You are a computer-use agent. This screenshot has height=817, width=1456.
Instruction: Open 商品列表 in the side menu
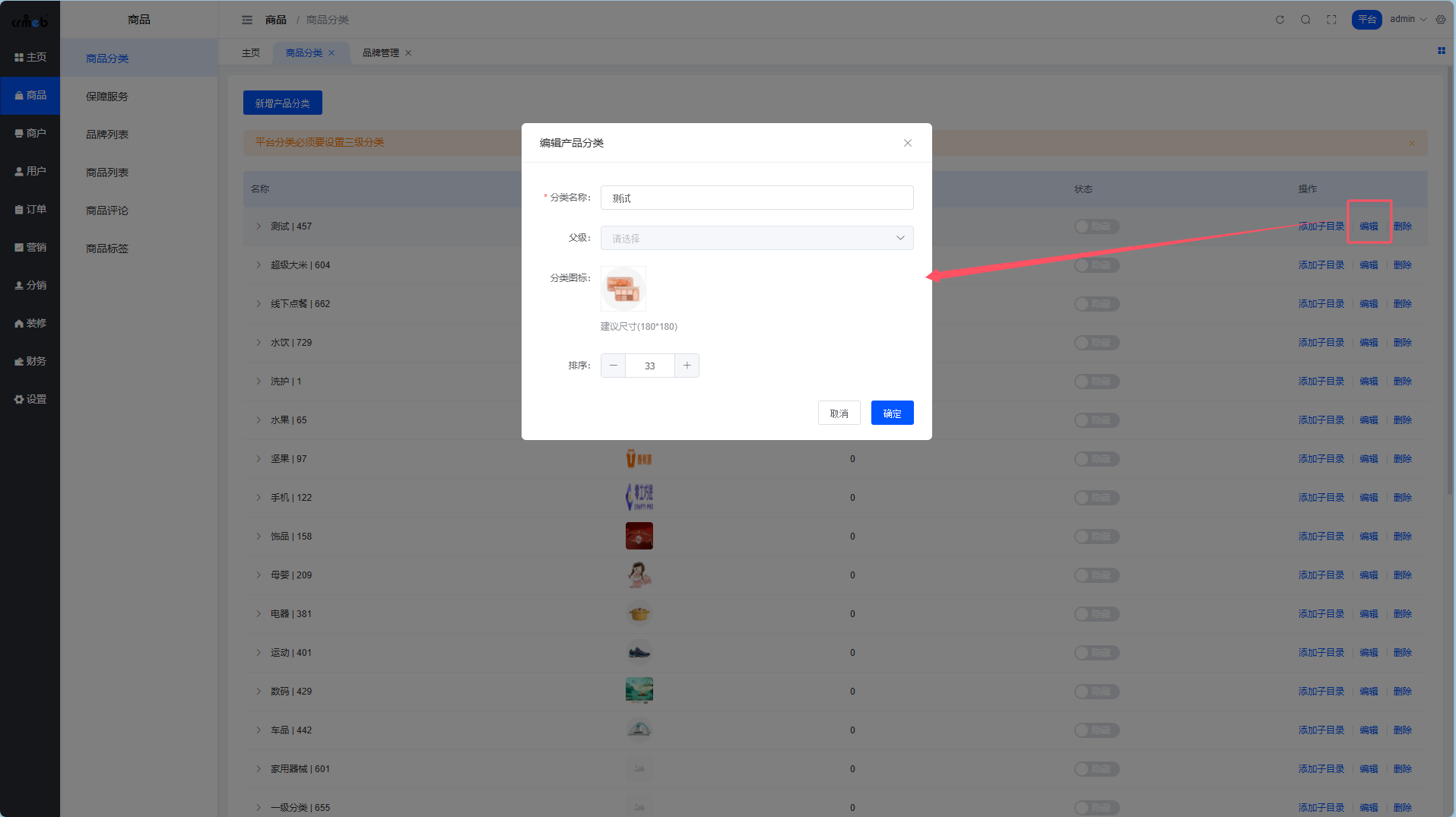point(107,173)
